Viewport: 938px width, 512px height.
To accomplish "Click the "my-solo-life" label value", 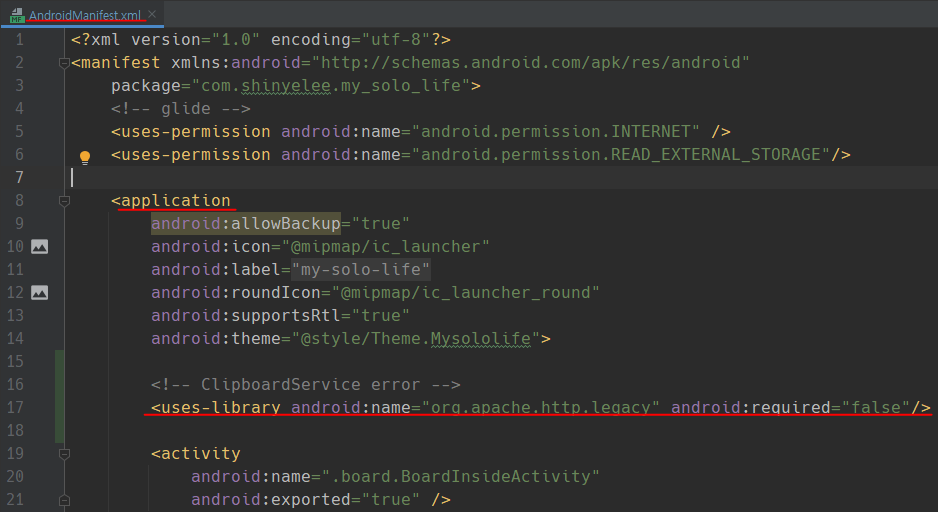I will (x=361, y=270).
